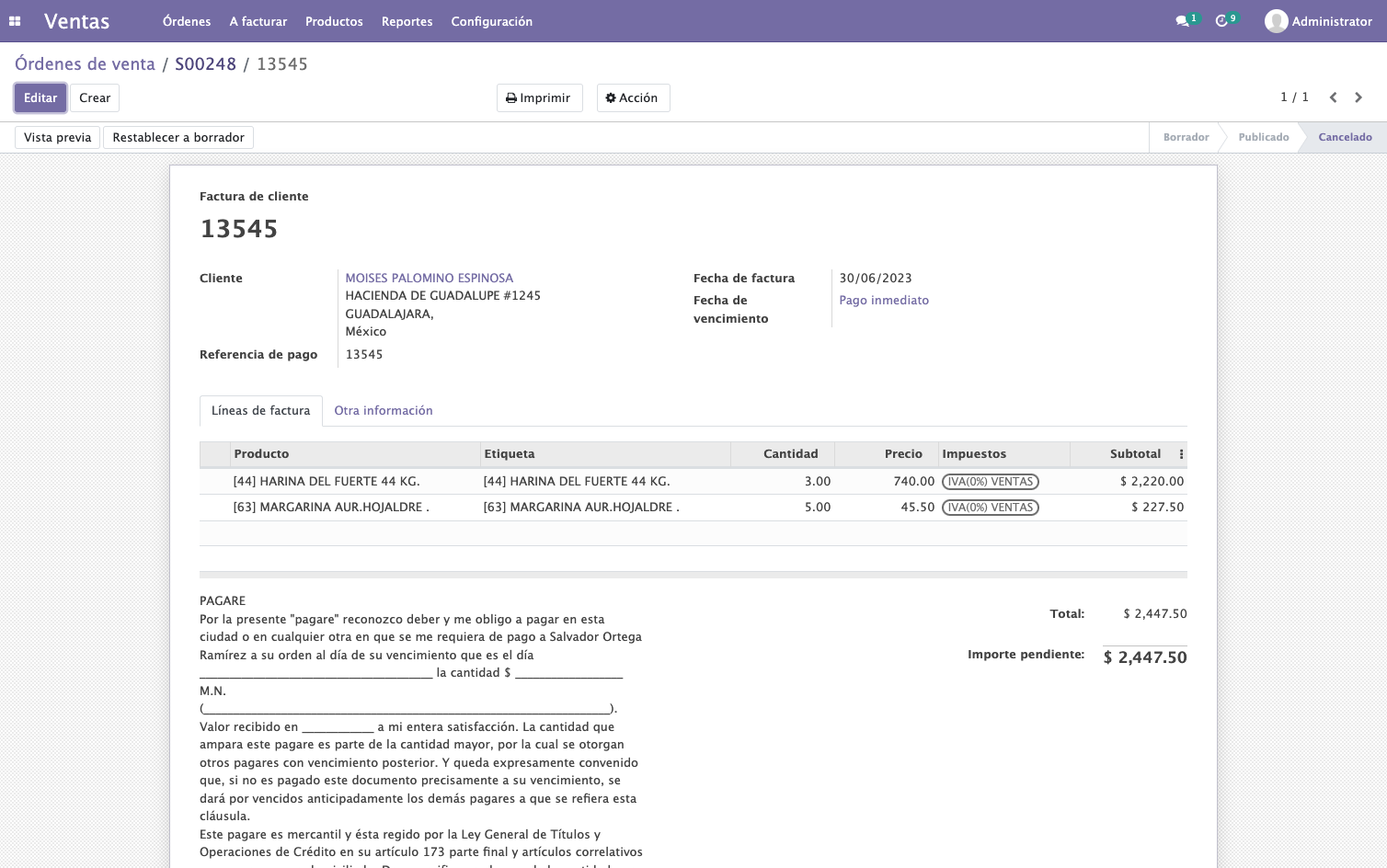Click the record pager 1 / 1
The width and height of the screenshot is (1387, 868).
pos(1294,97)
